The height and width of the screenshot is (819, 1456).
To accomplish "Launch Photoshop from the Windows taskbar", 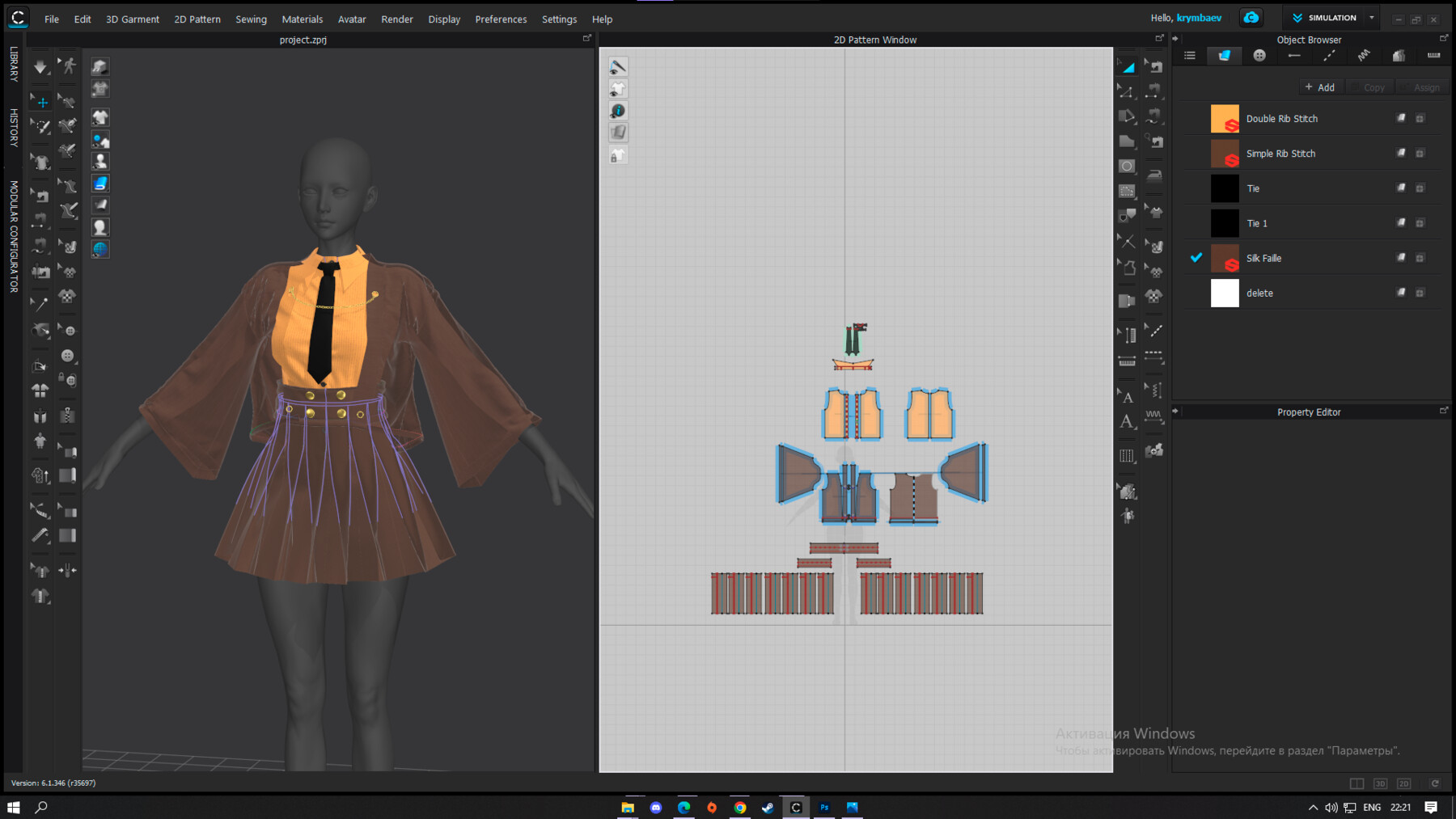I will click(x=824, y=807).
